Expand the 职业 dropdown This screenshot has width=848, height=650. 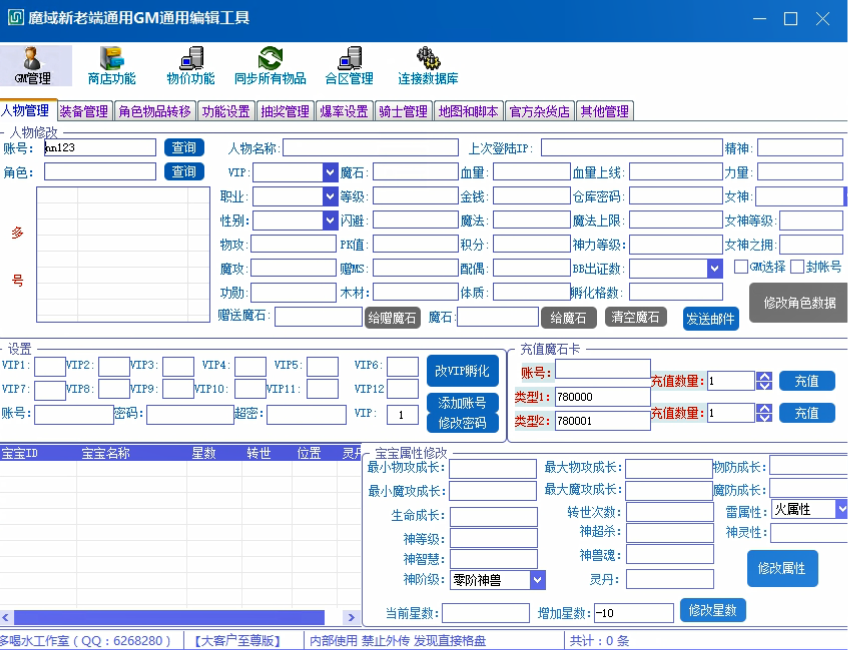tap(330, 196)
